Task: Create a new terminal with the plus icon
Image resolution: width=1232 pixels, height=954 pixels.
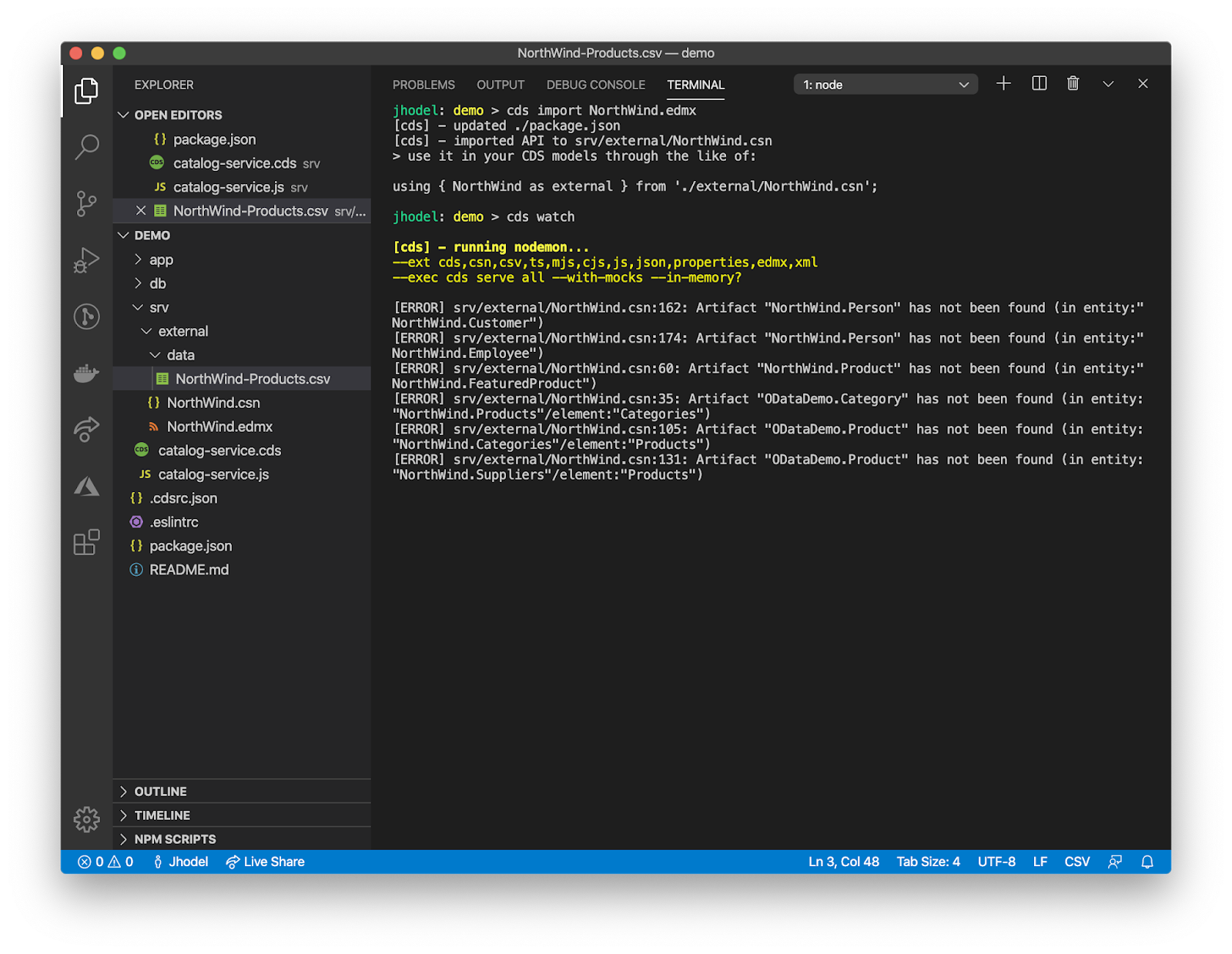Action: pyautogui.click(x=1003, y=83)
